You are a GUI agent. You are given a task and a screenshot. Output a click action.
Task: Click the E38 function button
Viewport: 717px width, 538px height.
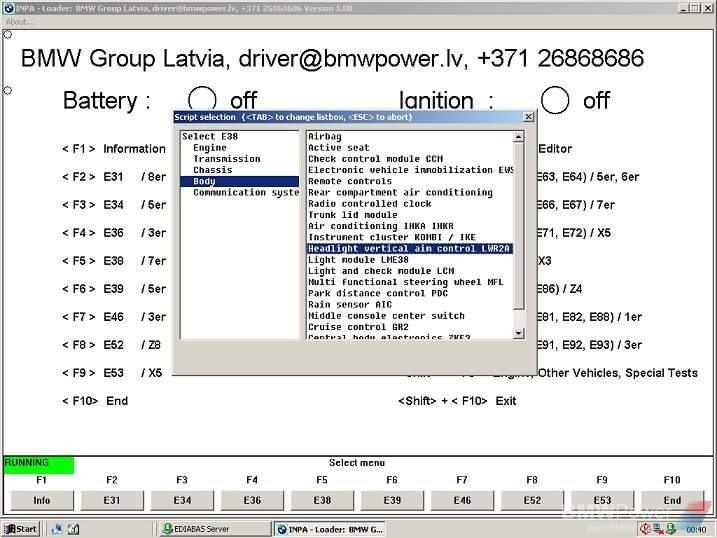click(322, 500)
